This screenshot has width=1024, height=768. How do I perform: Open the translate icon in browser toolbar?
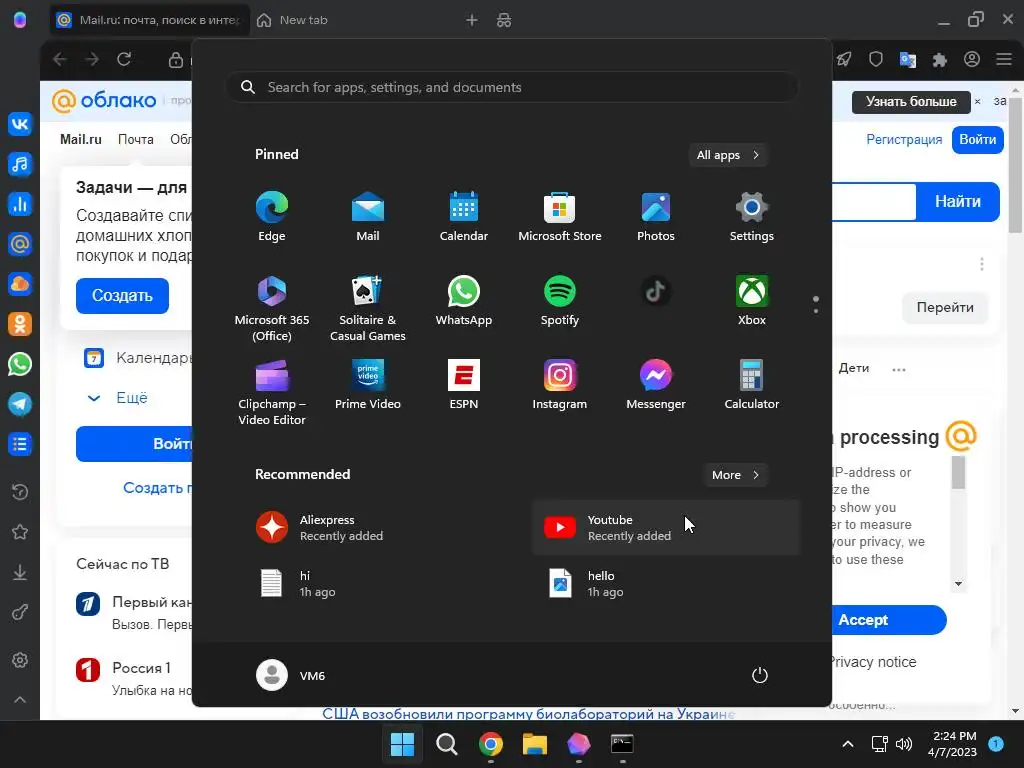point(908,60)
